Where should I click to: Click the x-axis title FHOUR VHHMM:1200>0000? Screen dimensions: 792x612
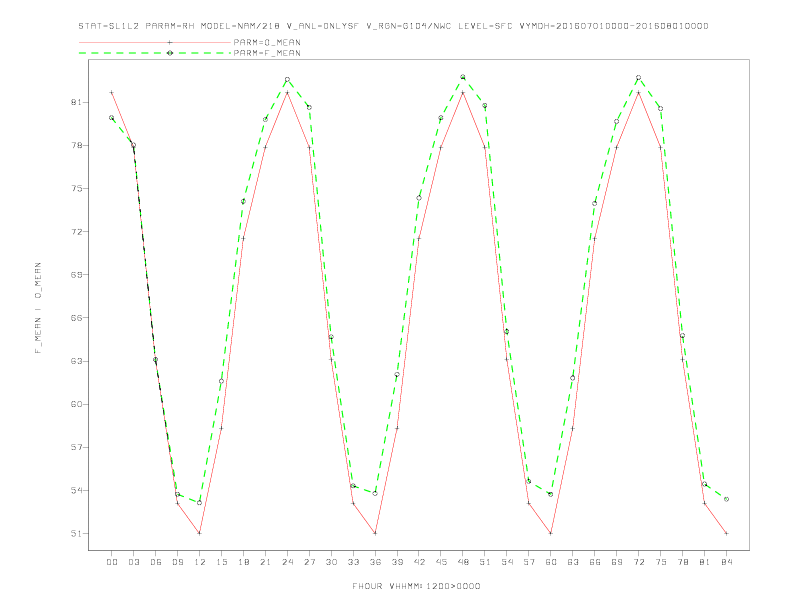coord(416,586)
